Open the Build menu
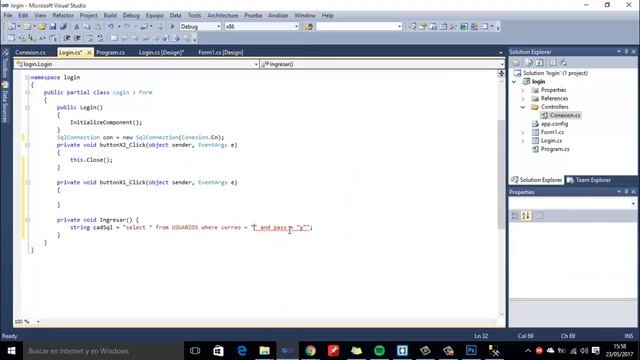The width and height of the screenshot is (640, 360). (110, 16)
